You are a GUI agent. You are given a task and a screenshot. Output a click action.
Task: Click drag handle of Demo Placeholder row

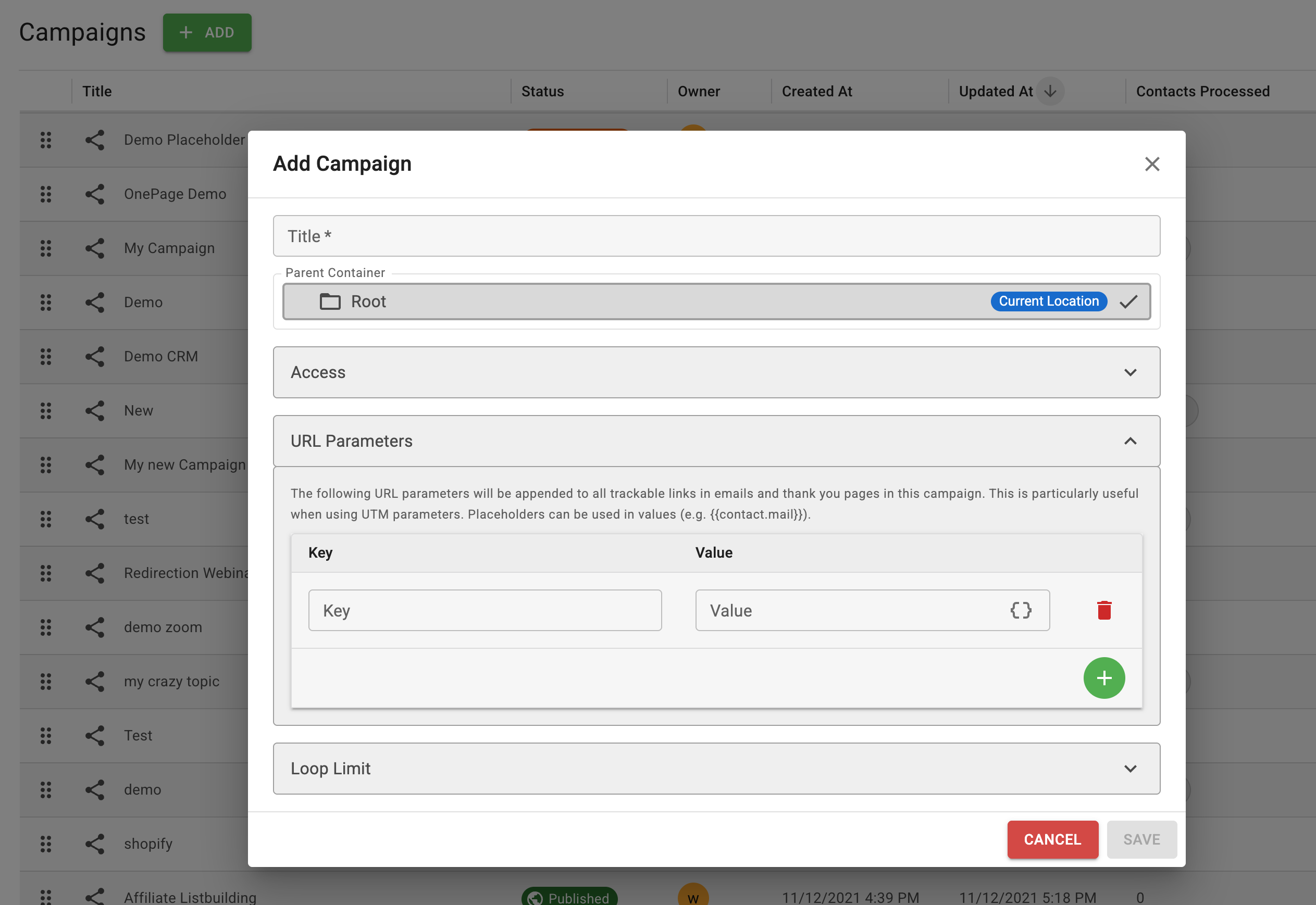point(46,140)
